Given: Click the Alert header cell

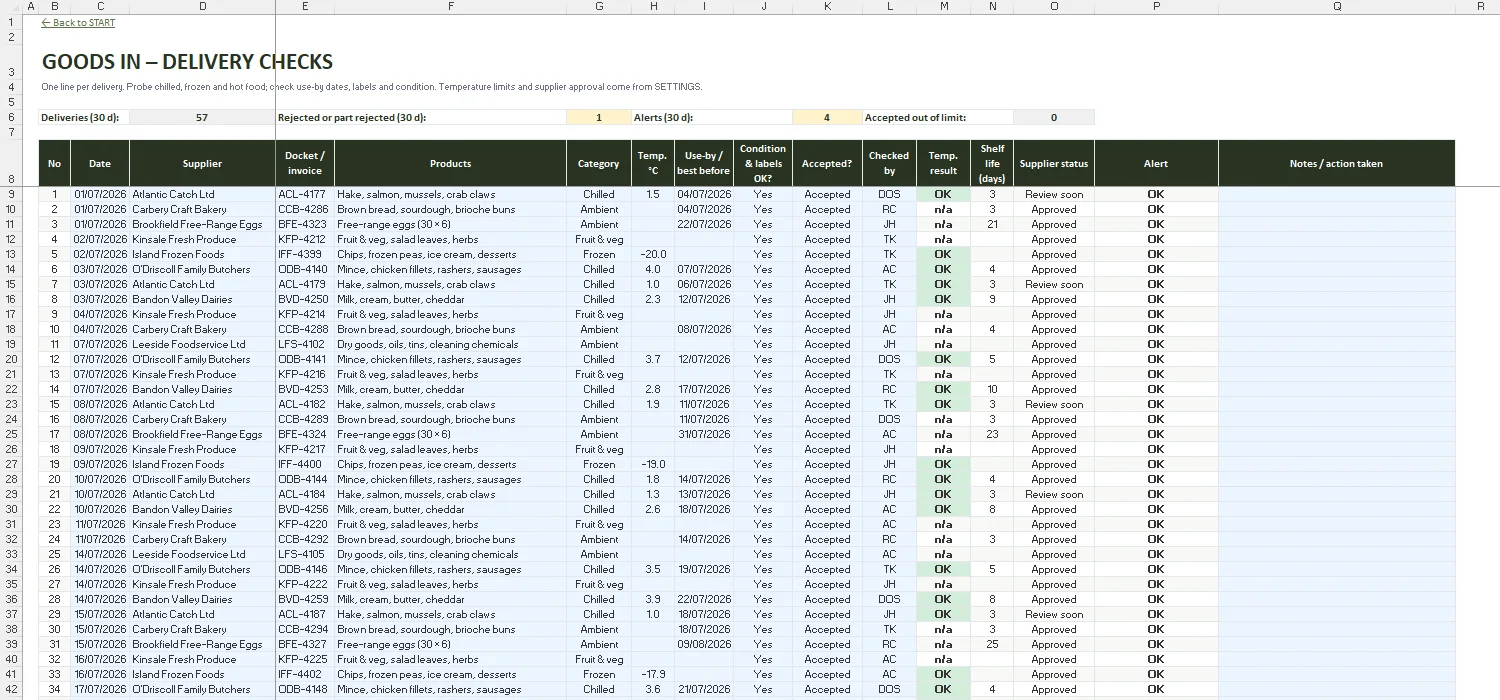Looking at the screenshot, I should click(x=1156, y=163).
